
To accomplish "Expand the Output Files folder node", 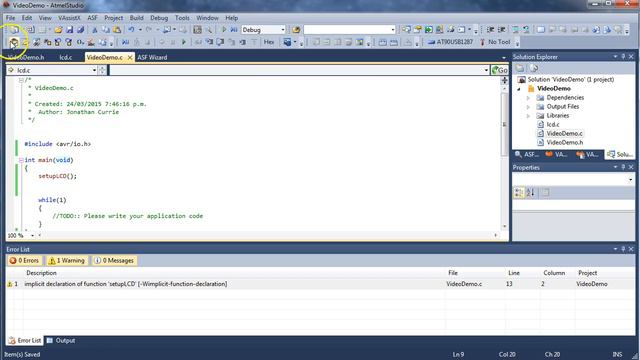I will (528, 107).
